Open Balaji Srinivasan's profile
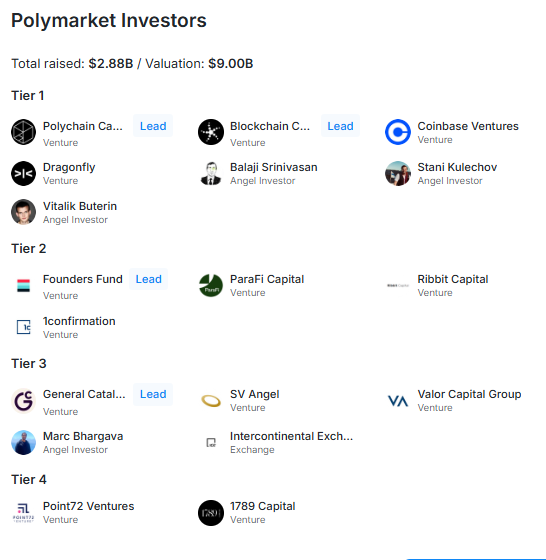Image resolution: width=546 pixels, height=560 pixels. 274,167
